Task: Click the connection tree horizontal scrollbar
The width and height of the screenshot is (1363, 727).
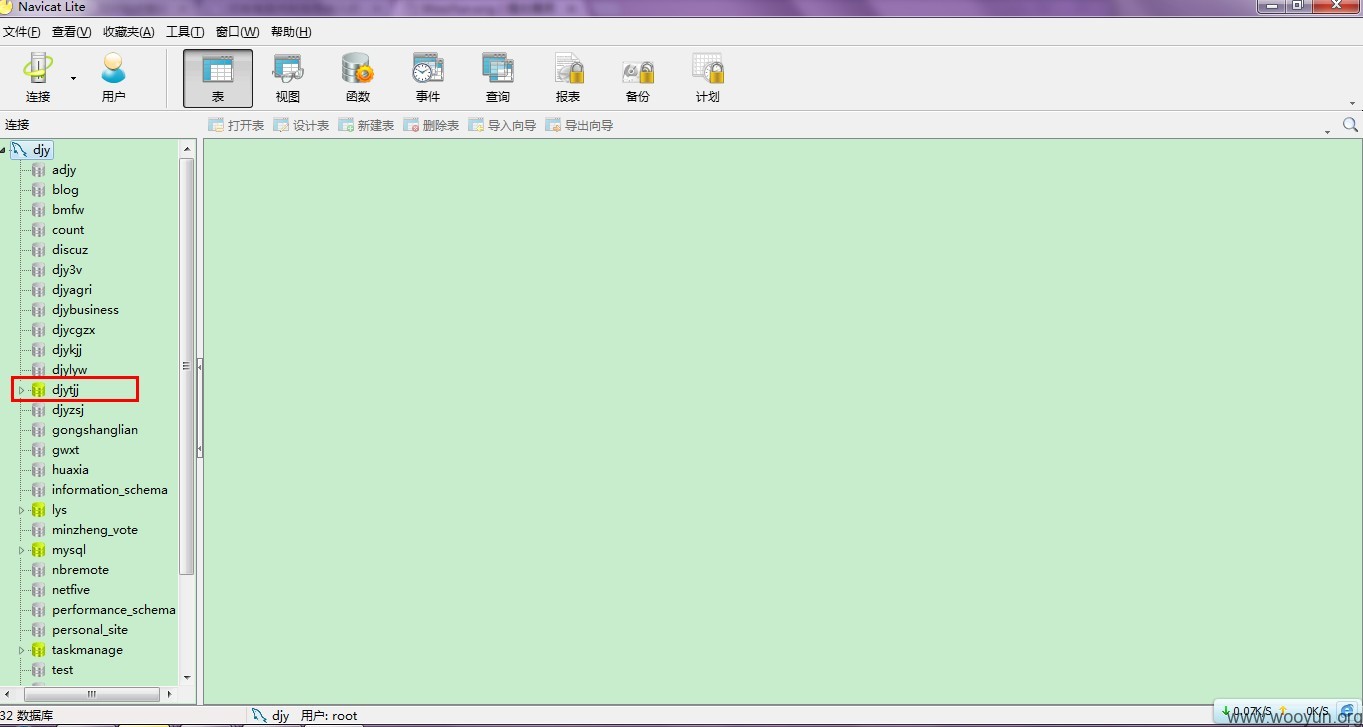Action: 91,694
